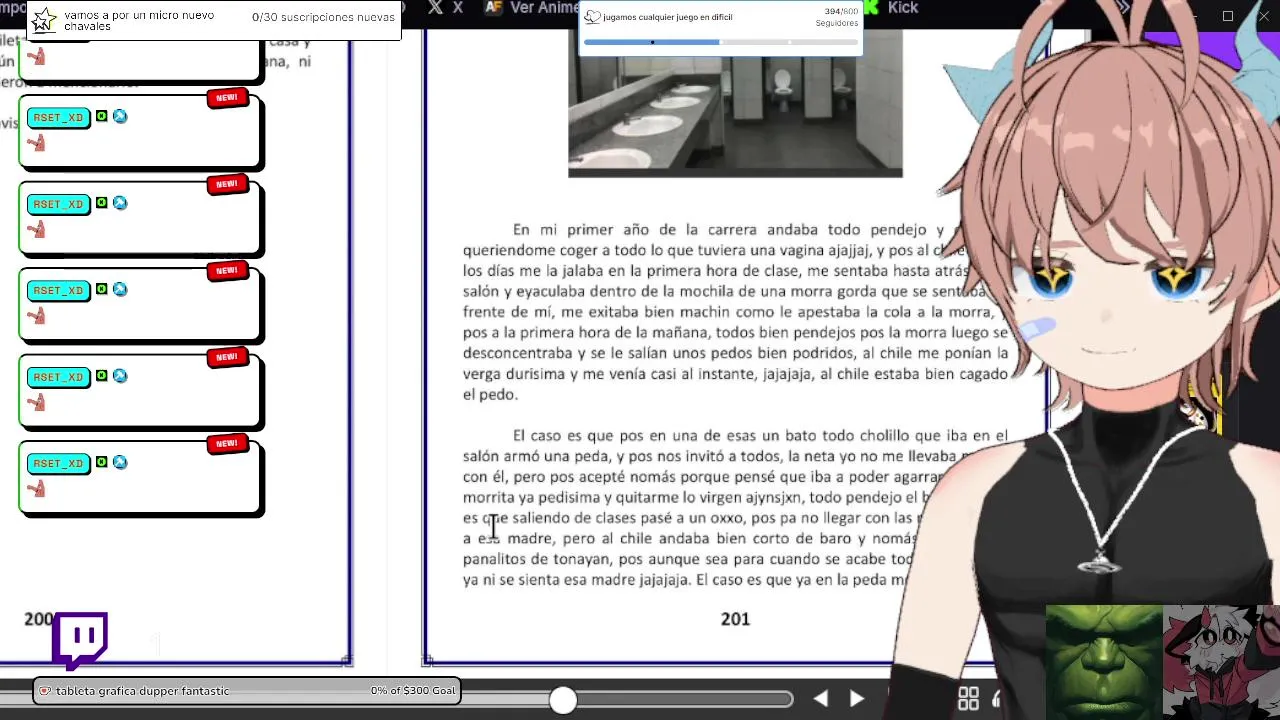
Task: Switch to the Kick browser tab
Action: point(891,8)
